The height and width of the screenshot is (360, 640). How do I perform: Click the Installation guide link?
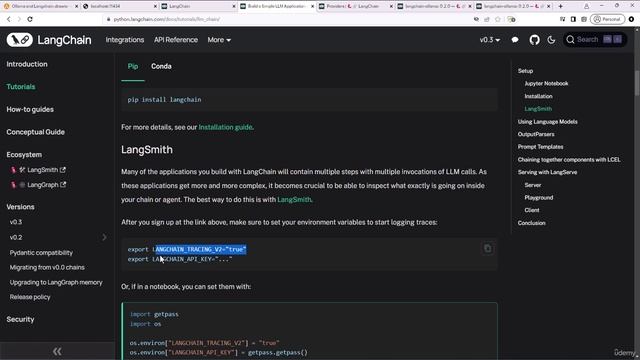tap(225, 127)
